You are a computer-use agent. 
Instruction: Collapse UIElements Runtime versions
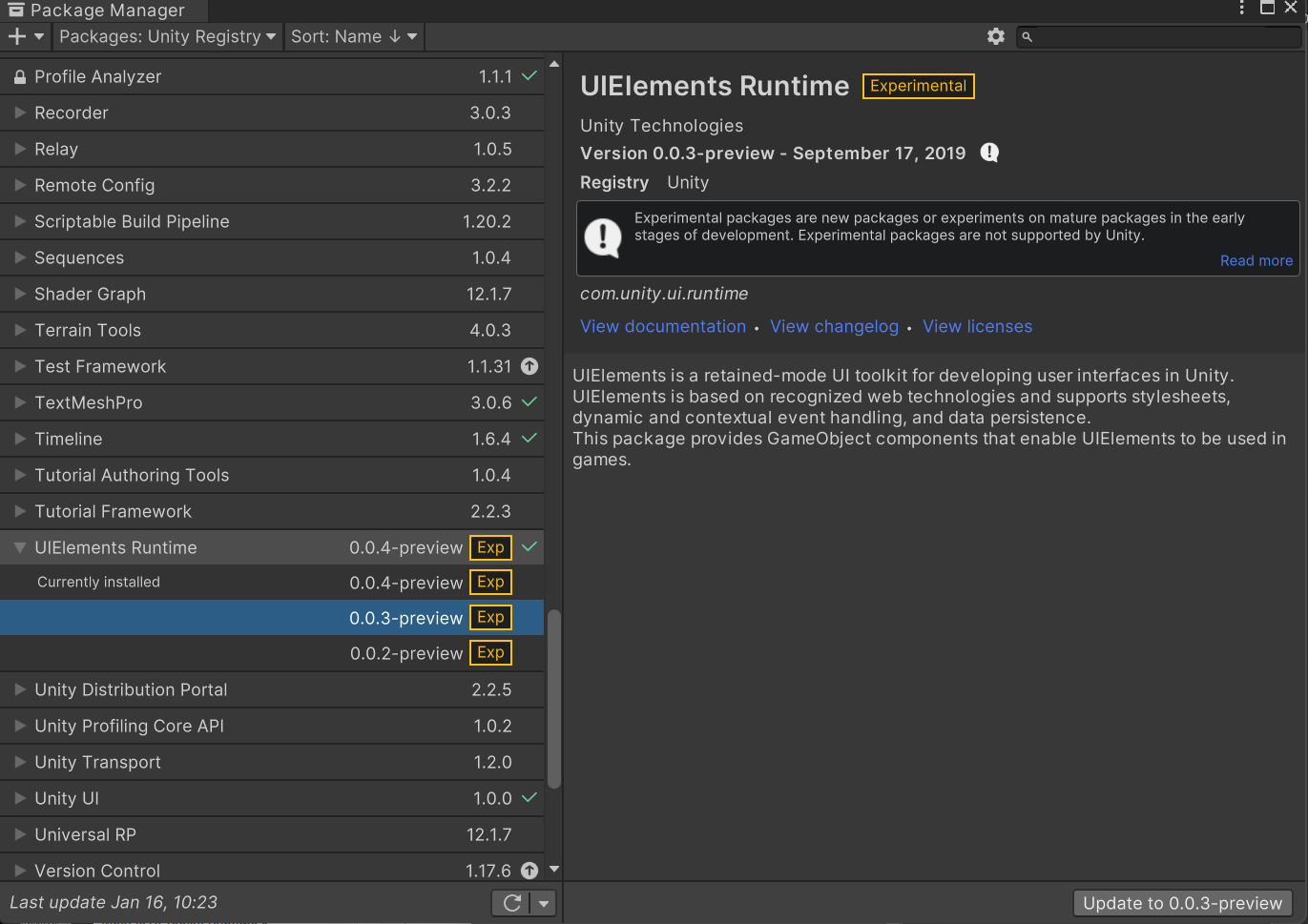[x=20, y=547]
